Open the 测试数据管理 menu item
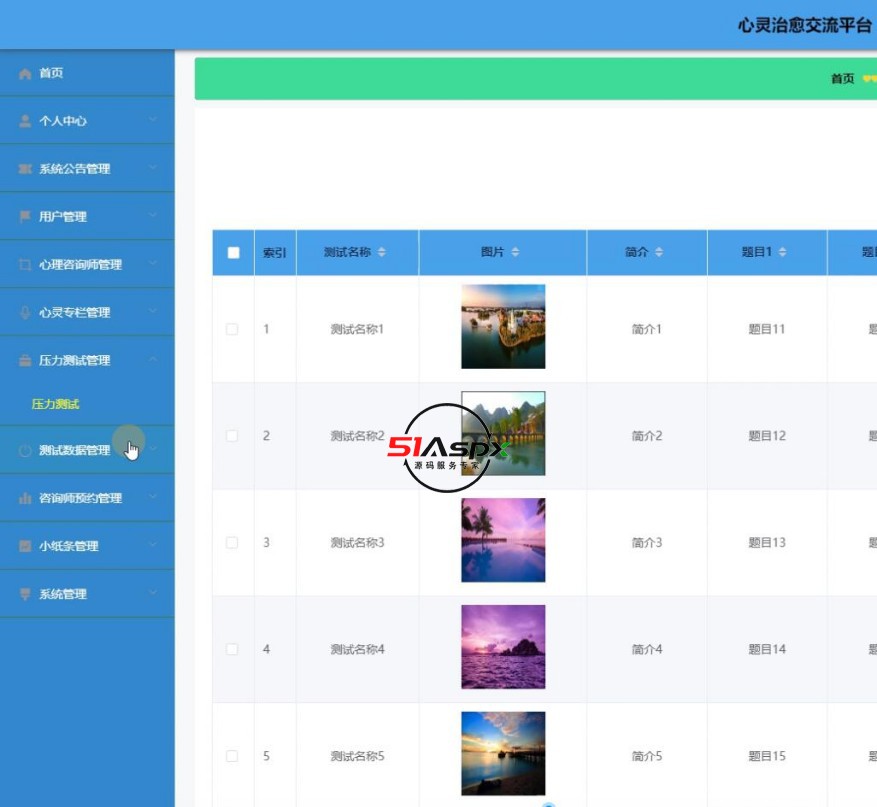Viewport: 877px width, 807px height. [74, 450]
